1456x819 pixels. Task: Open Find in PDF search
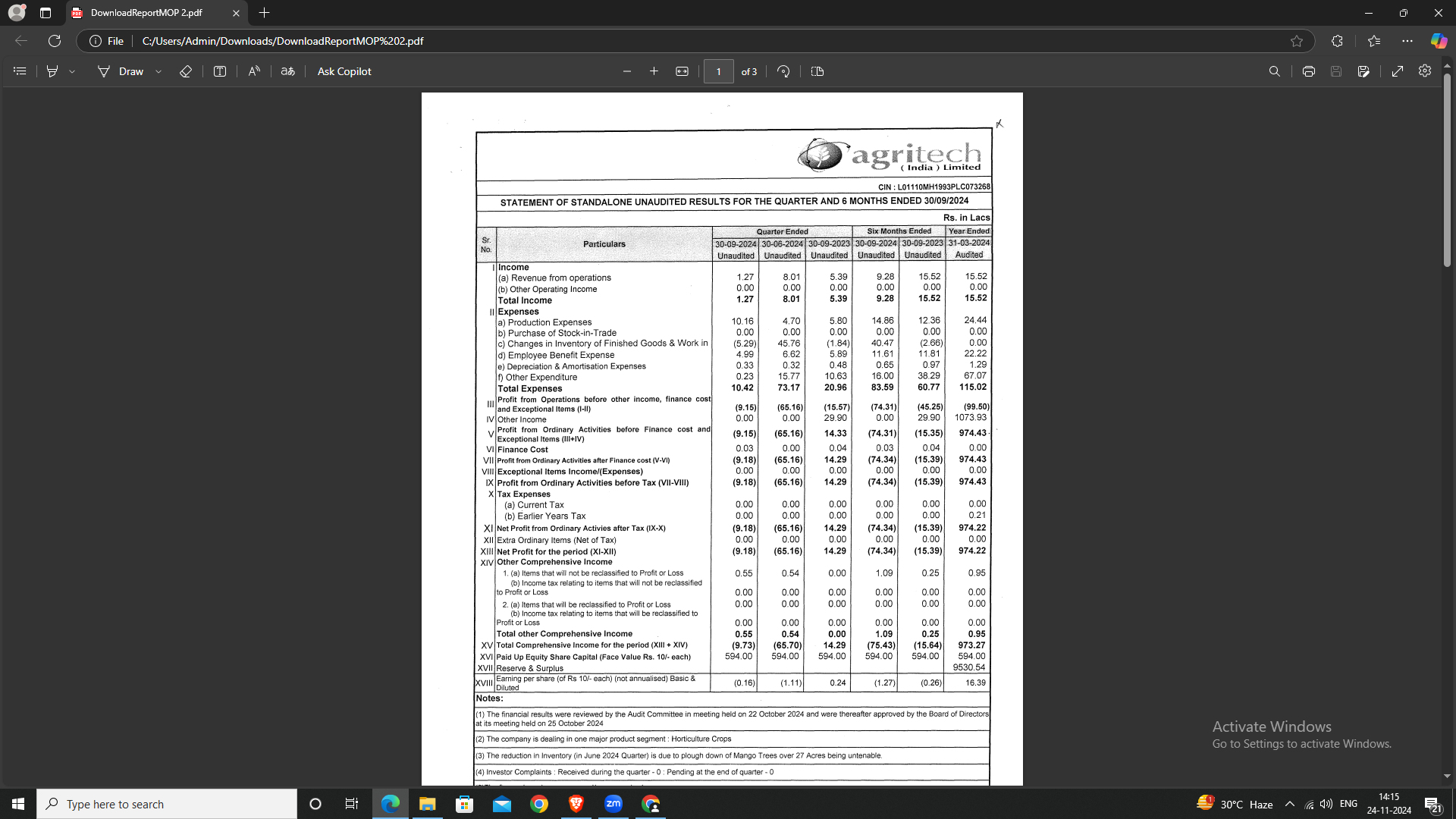pyautogui.click(x=1275, y=71)
